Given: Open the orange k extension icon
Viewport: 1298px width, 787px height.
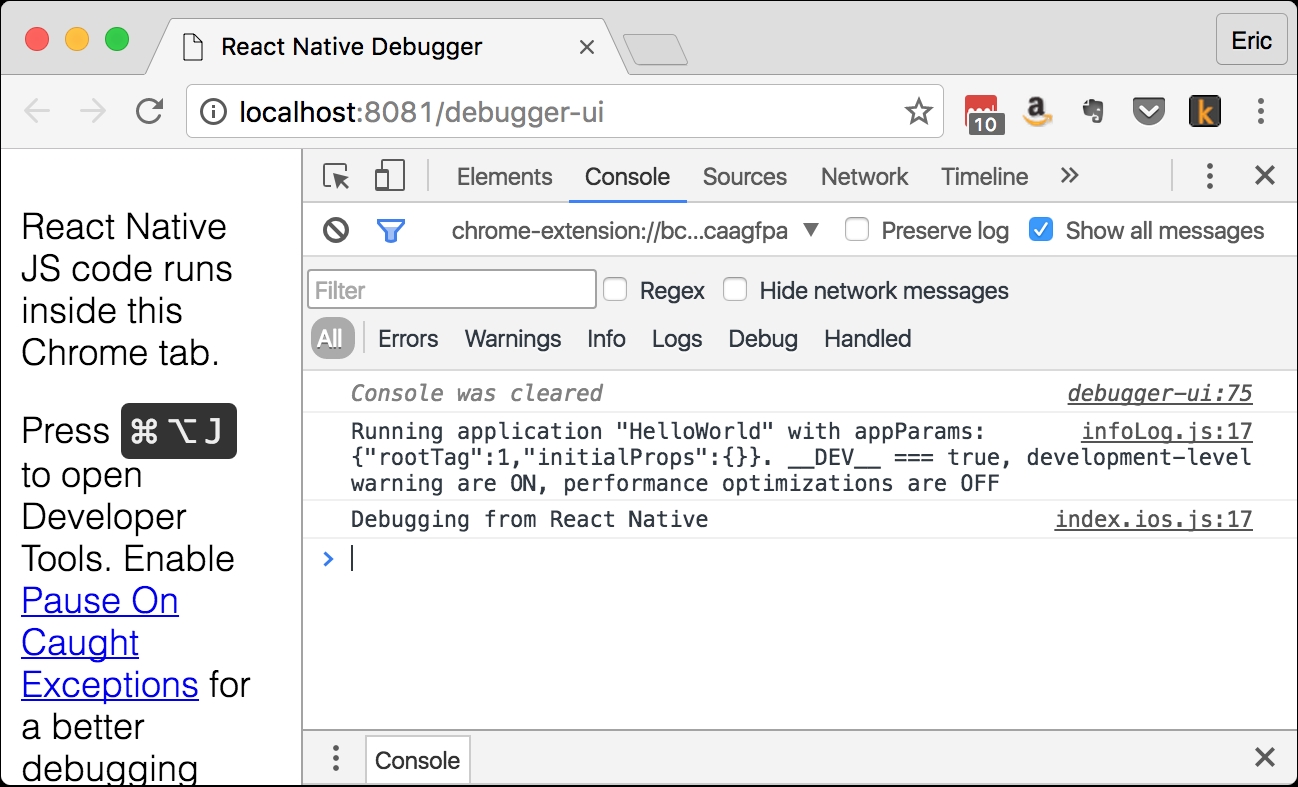Looking at the screenshot, I should click(x=1205, y=111).
